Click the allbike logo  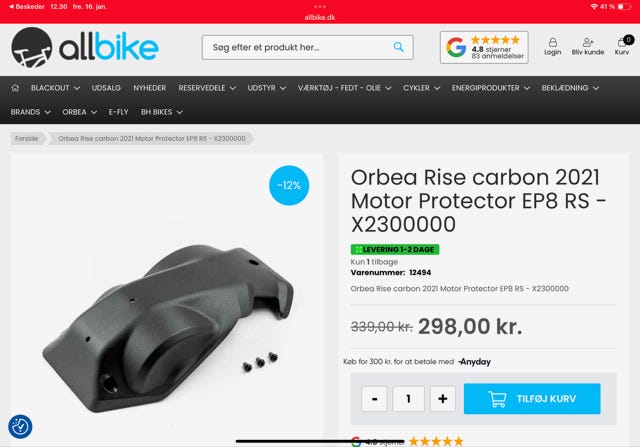84,48
